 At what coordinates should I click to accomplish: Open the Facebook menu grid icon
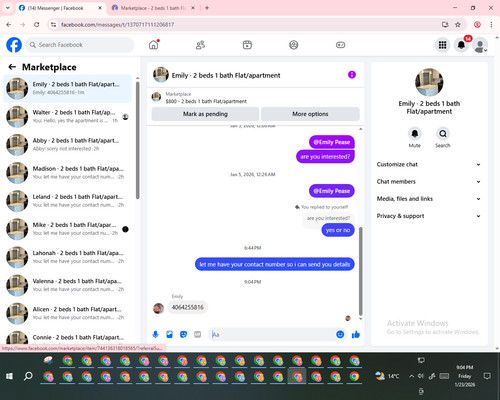[x=442, y=45]
